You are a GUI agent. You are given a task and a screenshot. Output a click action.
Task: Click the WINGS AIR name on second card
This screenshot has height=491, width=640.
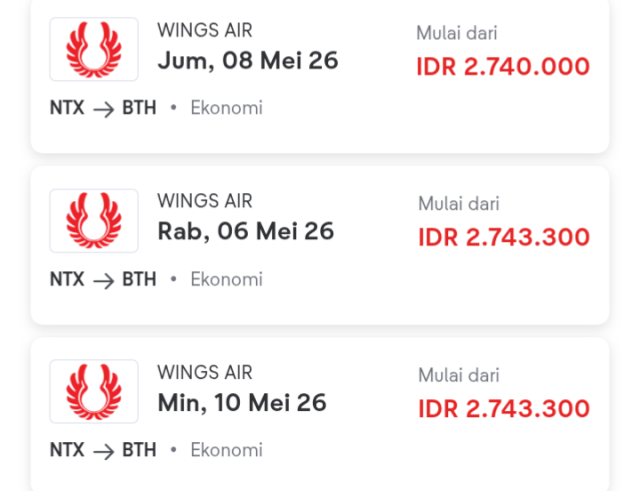[x=205, y=201]
